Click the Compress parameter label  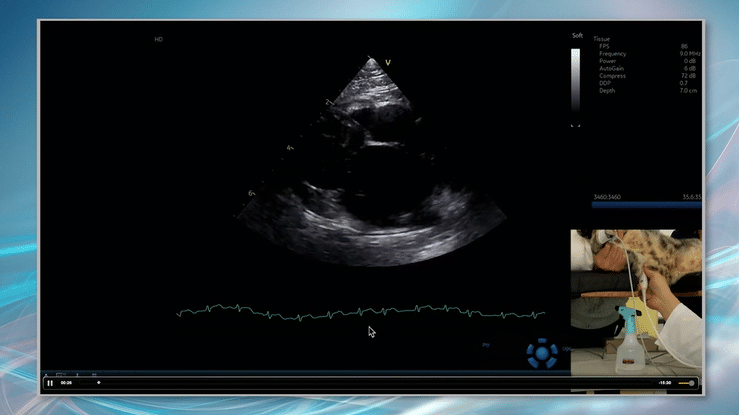point(612,76)
